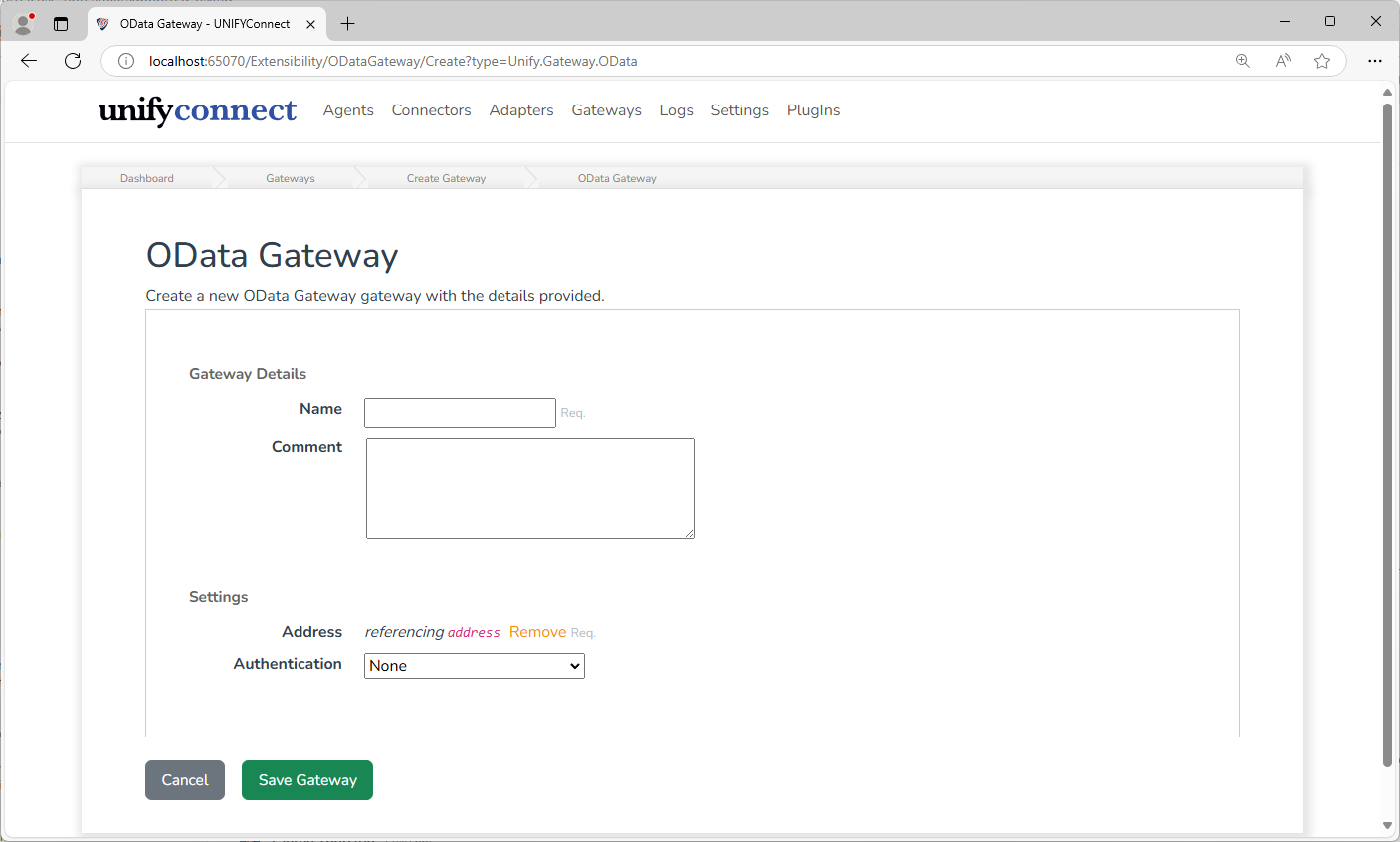Open the Adapters menu
Image resolution: width=1400 pixels, height=842 pixels.
pos(521,110)
